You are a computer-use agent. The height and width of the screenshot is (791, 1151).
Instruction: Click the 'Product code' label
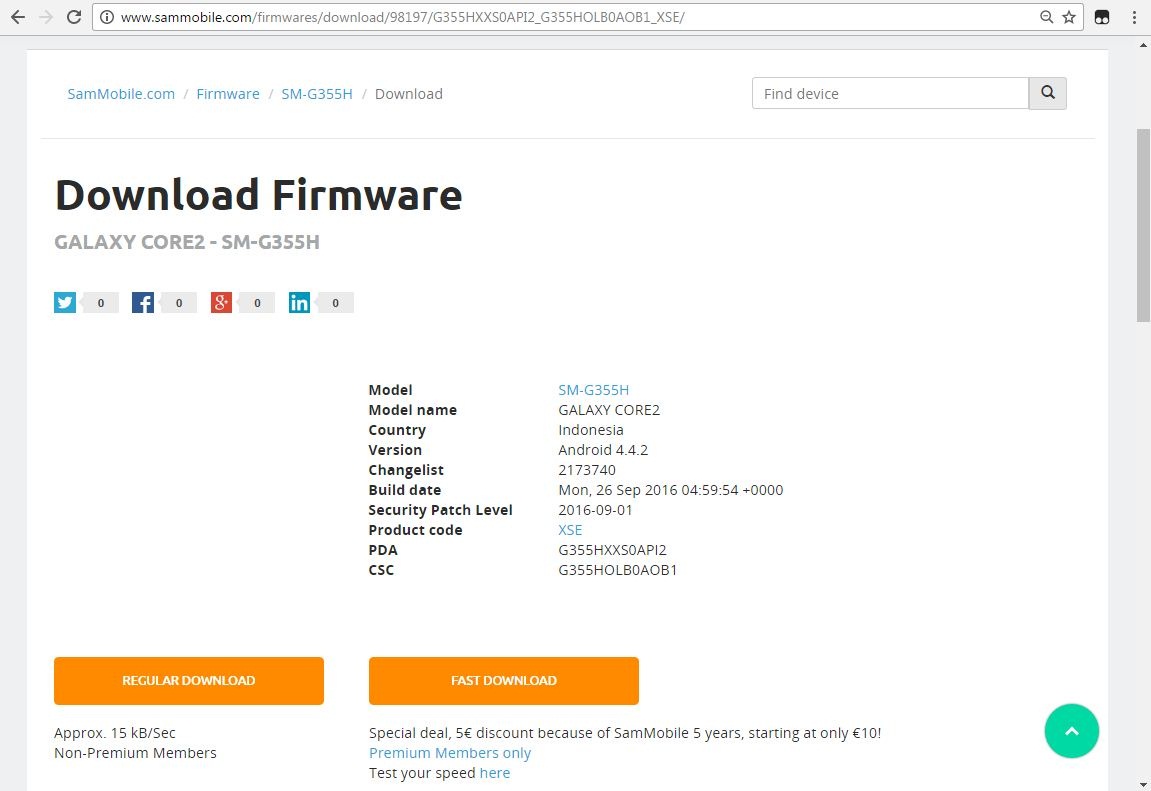(x=415, y=530)
